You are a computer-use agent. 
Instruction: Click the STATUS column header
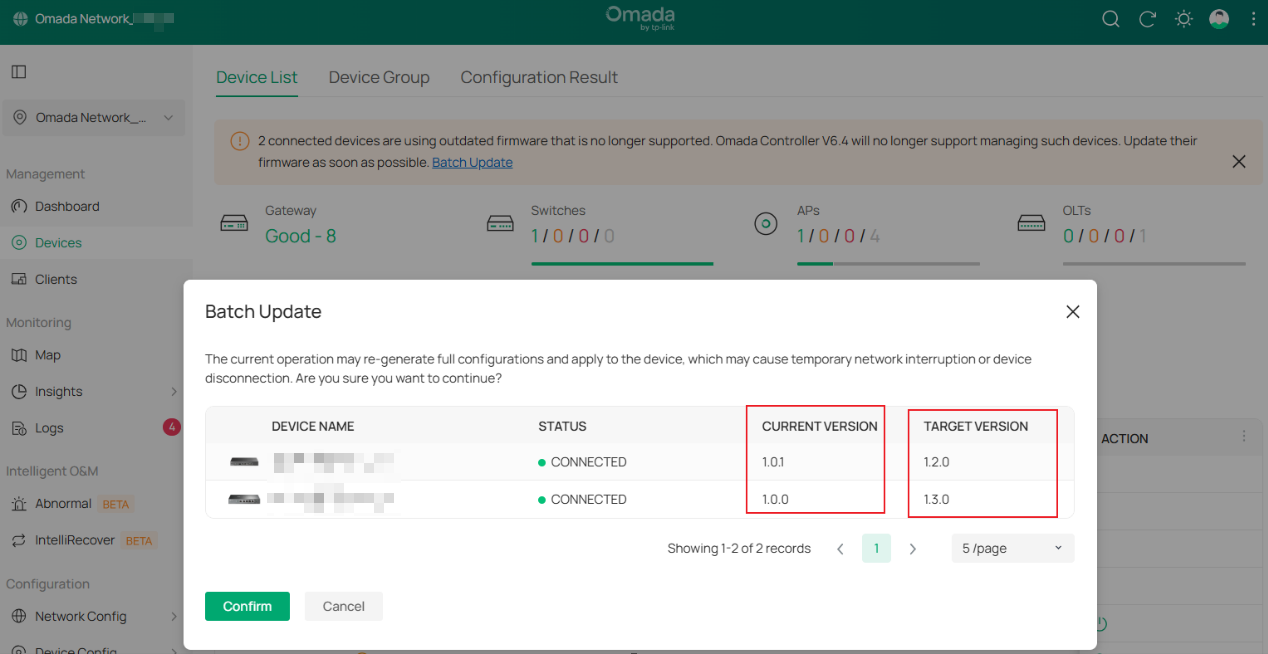[562, 426]
